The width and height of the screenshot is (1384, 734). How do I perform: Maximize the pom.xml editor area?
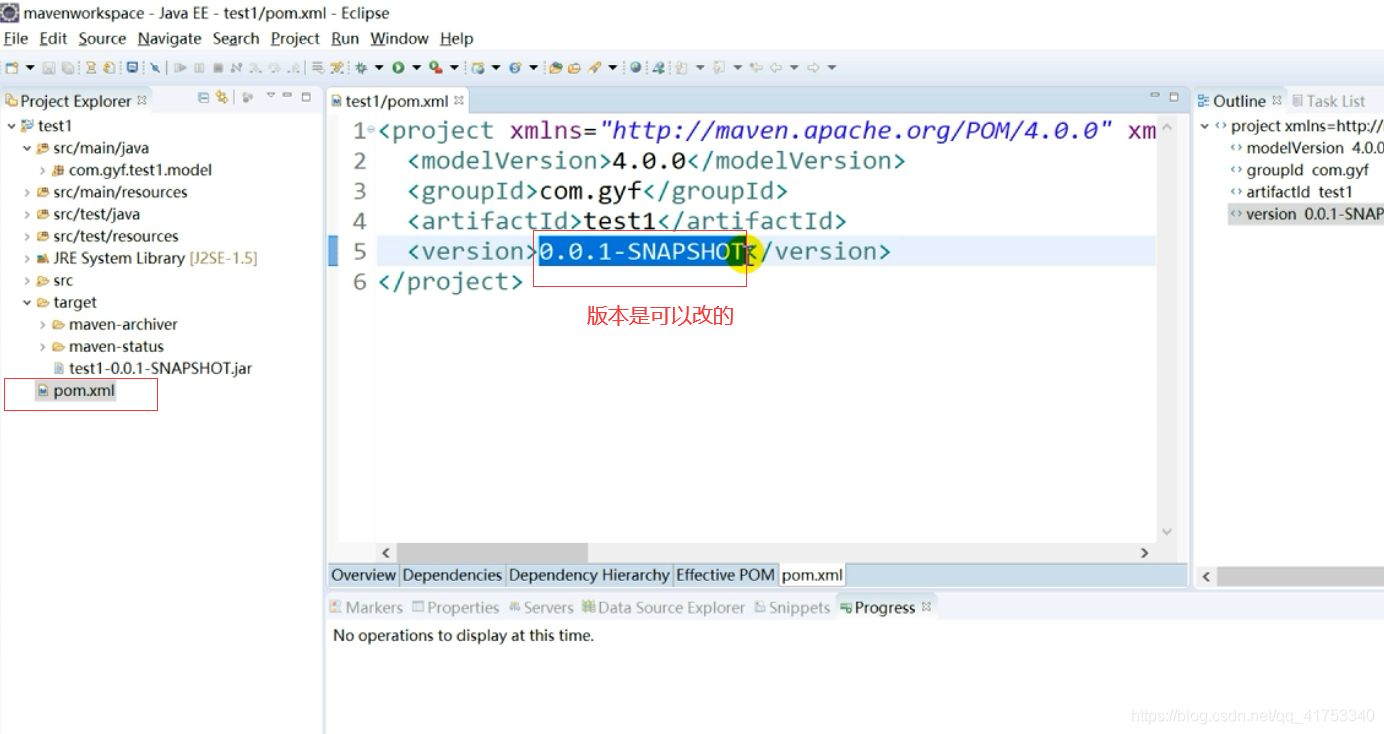(x=1174, y=97)
